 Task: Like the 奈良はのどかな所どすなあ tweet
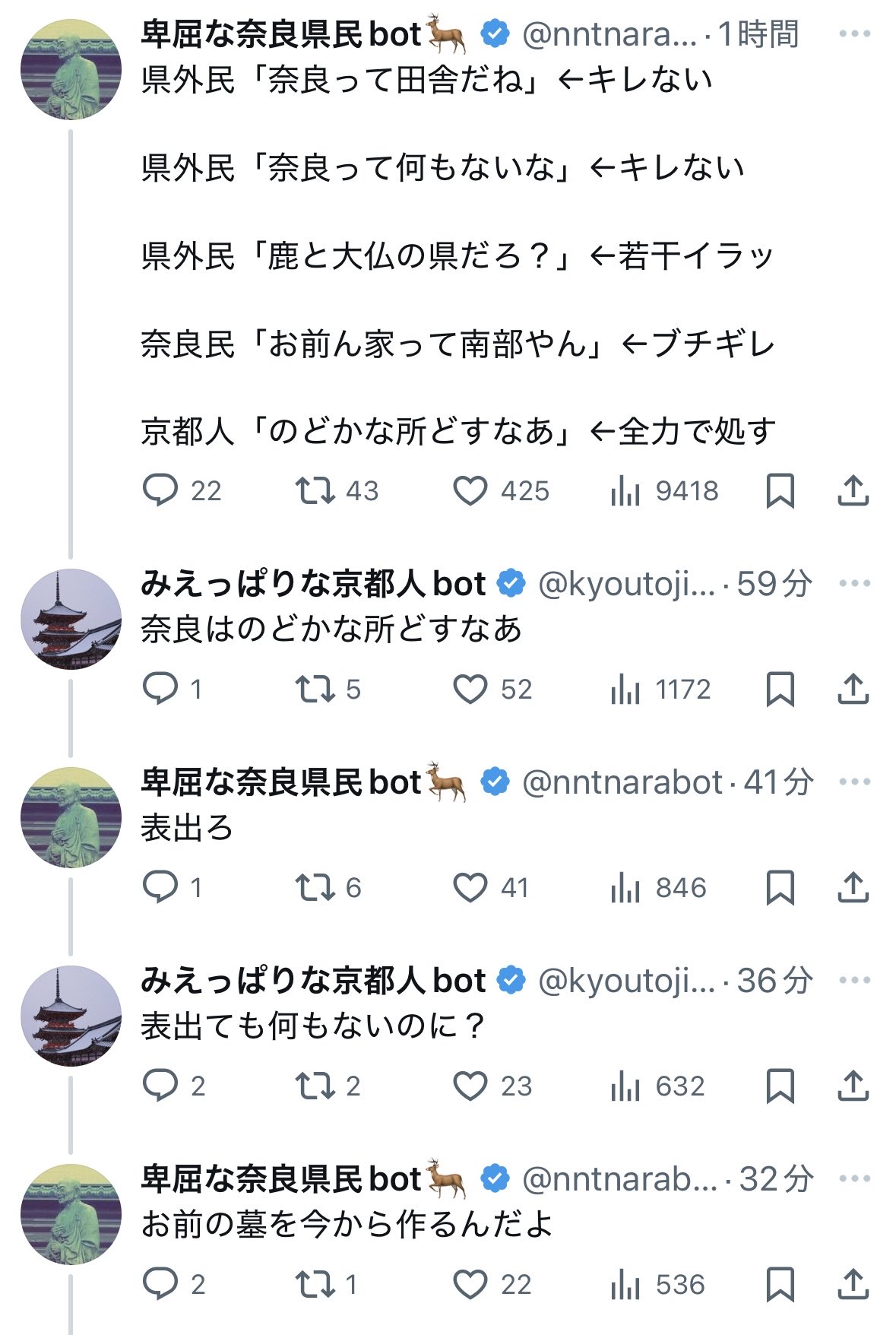point(470,690)
